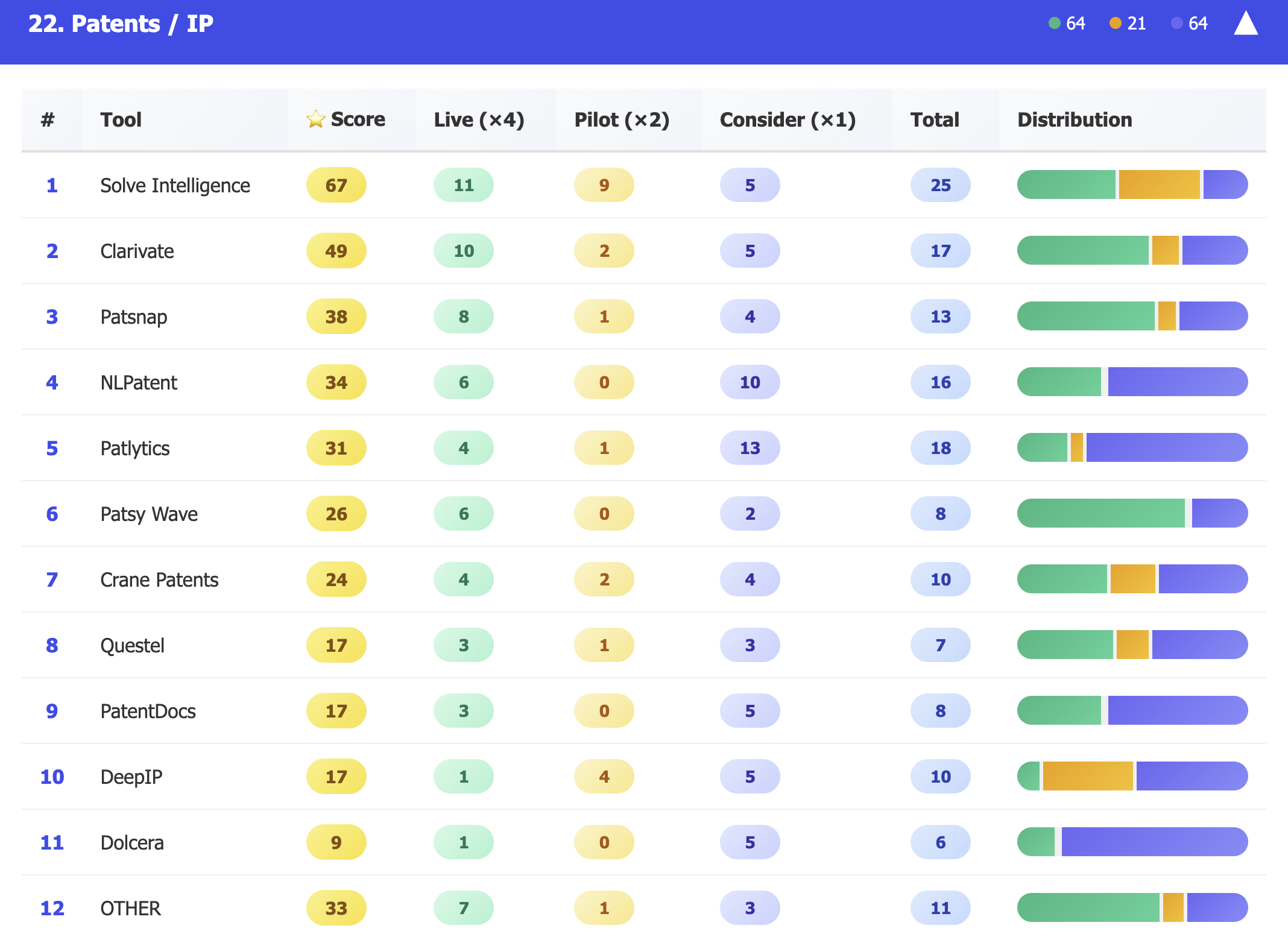This screenshot has height=937, width=1288.
Task: Click the green dot legend indicator
Action: (x=1055, y=24)
